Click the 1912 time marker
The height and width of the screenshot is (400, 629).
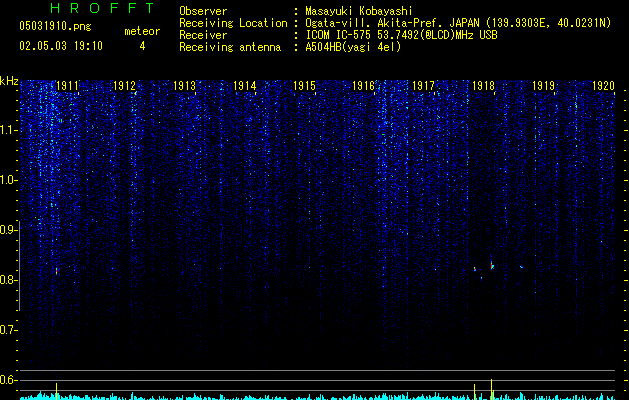tap(124, 86)
